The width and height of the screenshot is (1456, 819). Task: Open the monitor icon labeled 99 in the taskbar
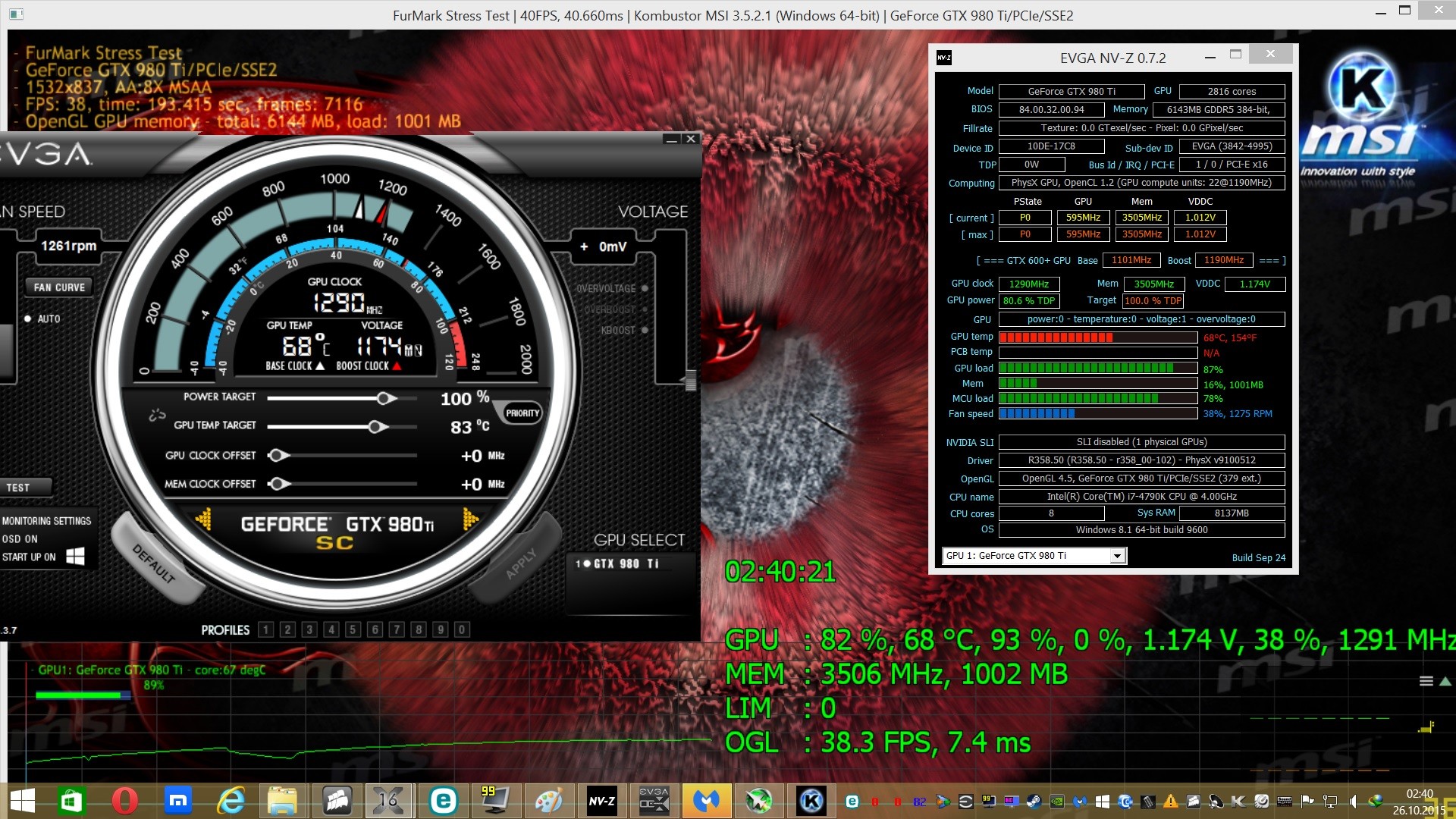click(x=495, y=801)
